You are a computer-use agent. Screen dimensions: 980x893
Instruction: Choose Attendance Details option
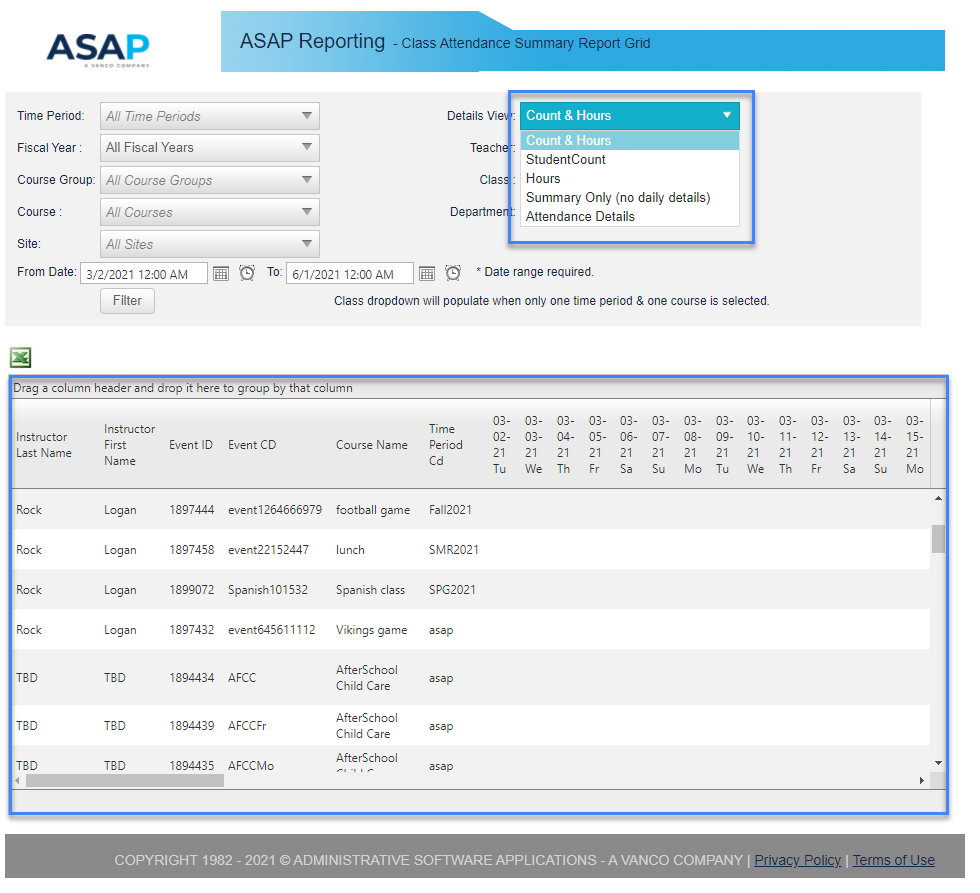(629, 216)
